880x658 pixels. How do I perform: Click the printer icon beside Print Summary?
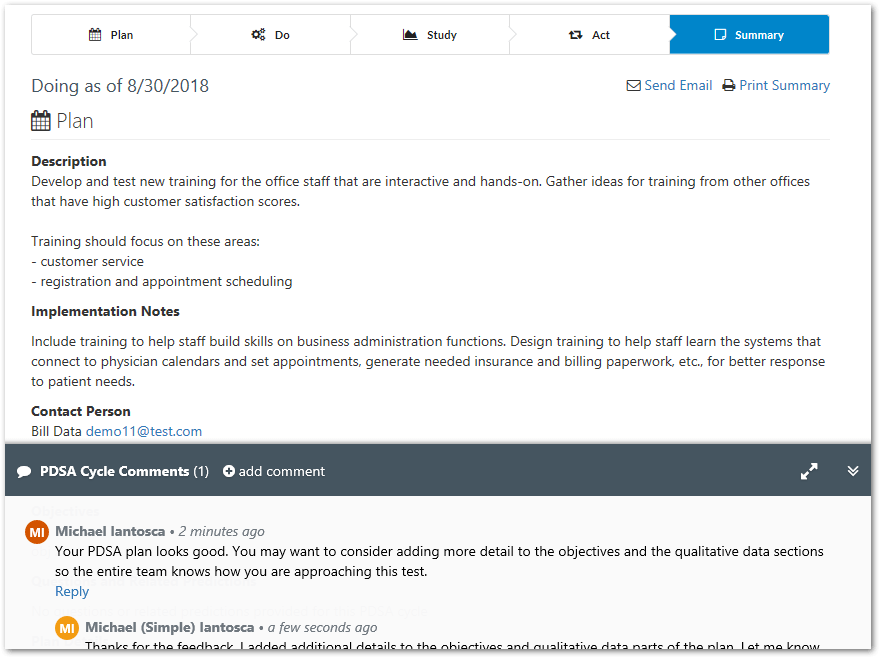(x=728, y=85)
